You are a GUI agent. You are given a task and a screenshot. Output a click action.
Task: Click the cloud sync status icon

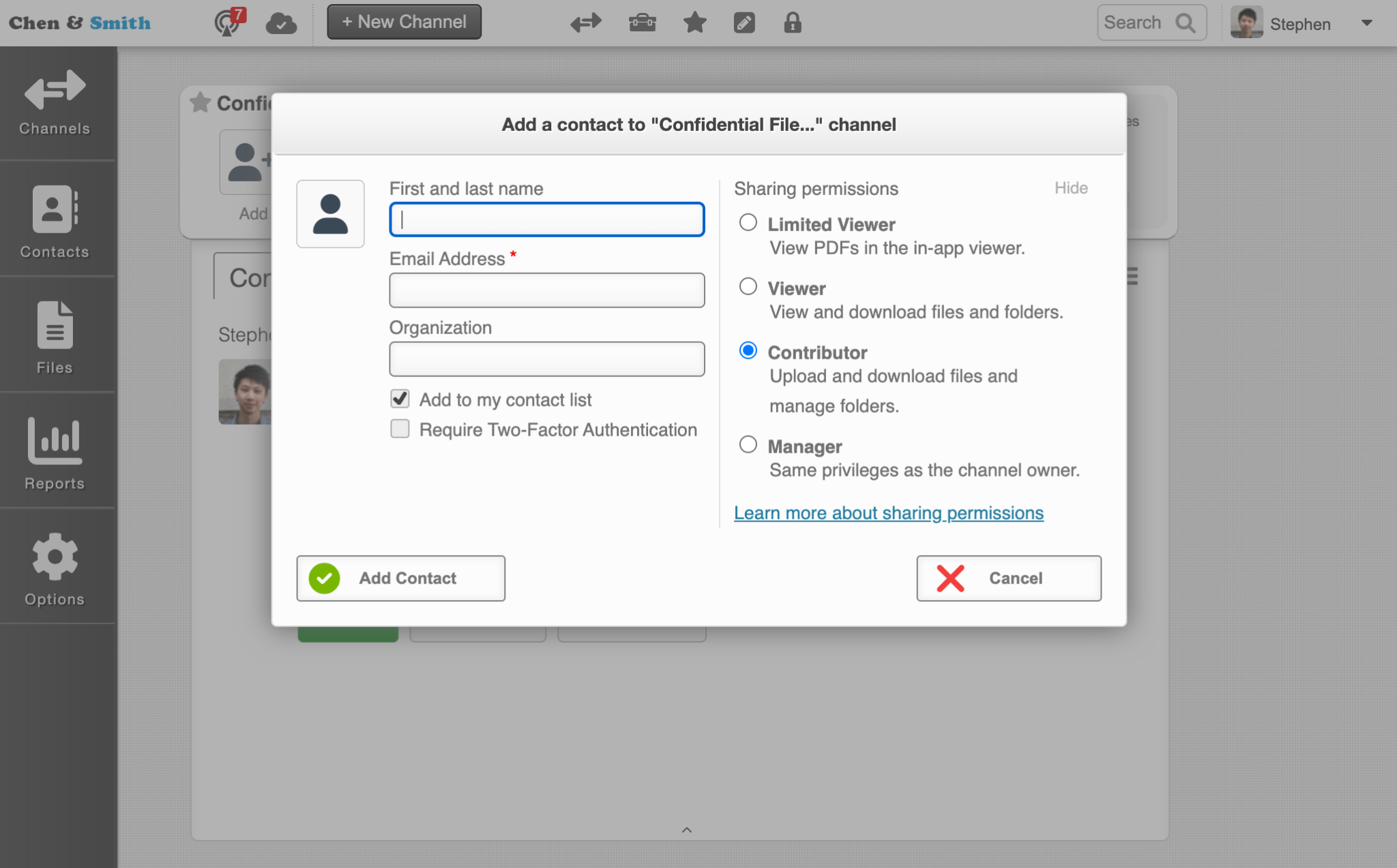[x=281, y=23]
